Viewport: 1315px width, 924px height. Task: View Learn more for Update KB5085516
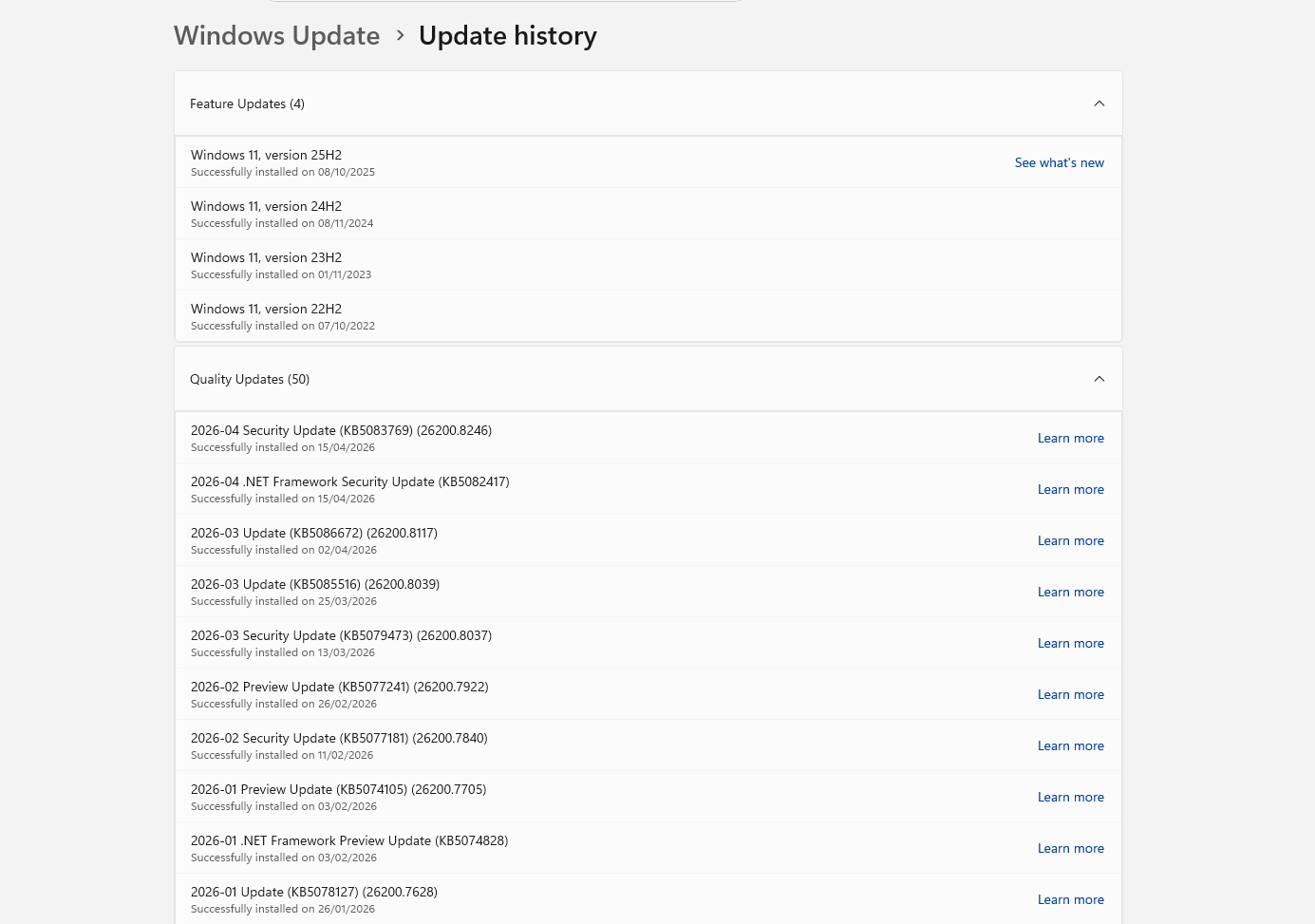[x=1070, y=592]
